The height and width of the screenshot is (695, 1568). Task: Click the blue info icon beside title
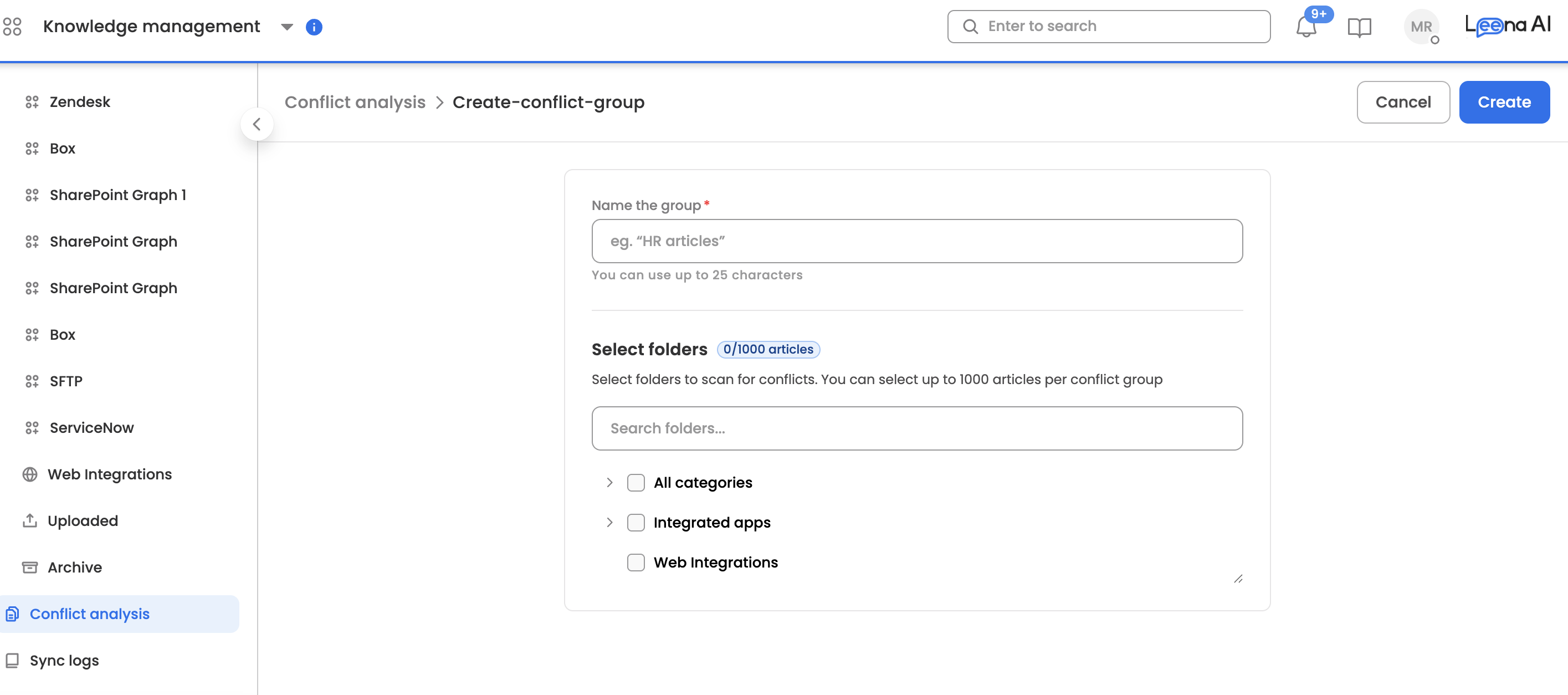(314, 27)
